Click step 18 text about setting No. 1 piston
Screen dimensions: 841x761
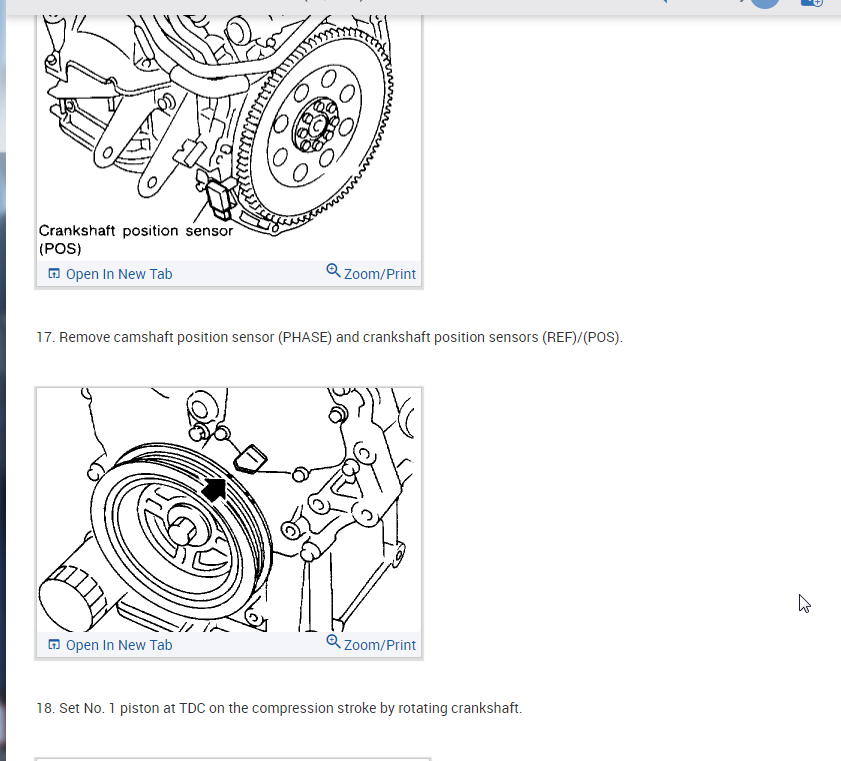point(279,708)
